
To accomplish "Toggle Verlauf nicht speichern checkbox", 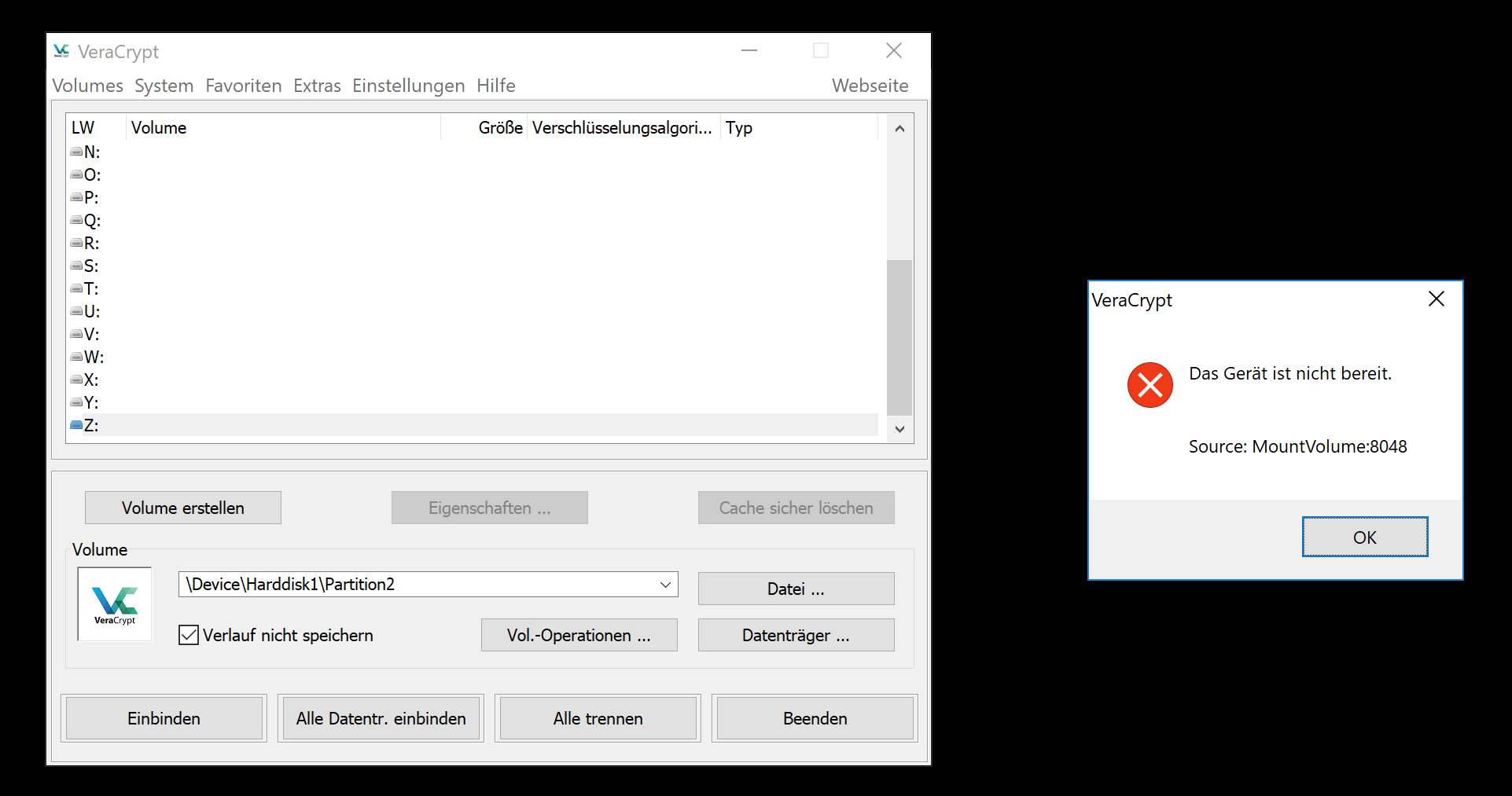I will pyautogui.click(x=189, y=635).
